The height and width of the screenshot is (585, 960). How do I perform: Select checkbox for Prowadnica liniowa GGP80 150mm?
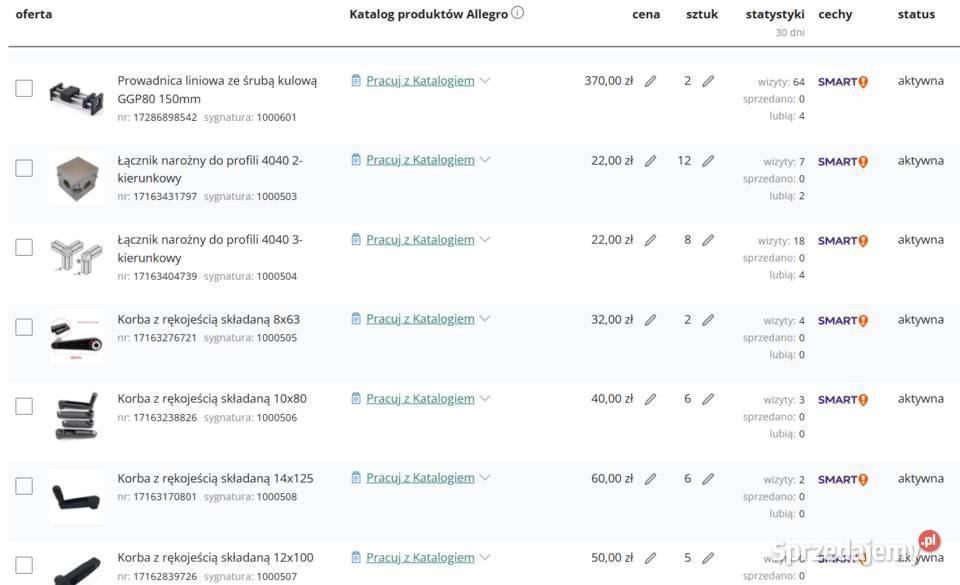[24, 88]
